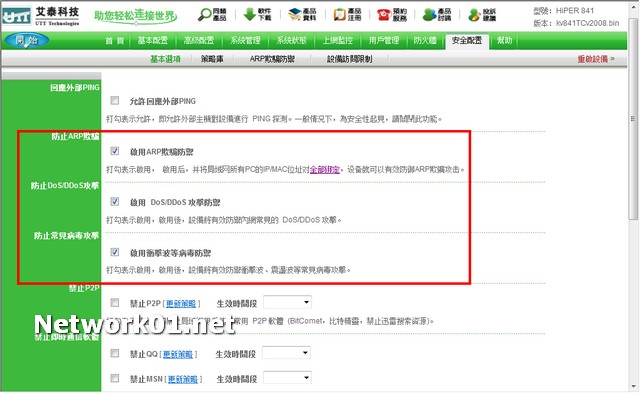This screenshot has width=640, height=393.
Task: Click the green download arrow icon
Action: 250,14
